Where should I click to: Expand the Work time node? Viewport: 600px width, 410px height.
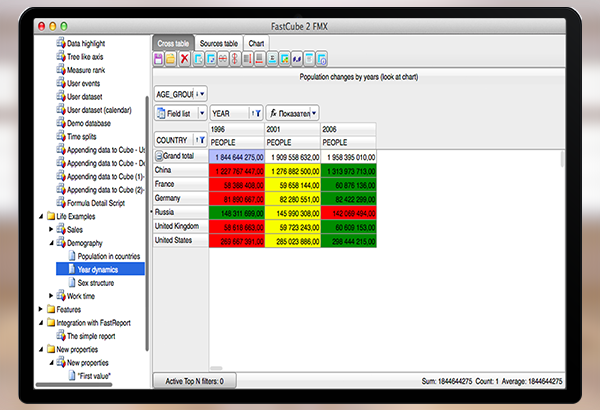tap(52, 295)
